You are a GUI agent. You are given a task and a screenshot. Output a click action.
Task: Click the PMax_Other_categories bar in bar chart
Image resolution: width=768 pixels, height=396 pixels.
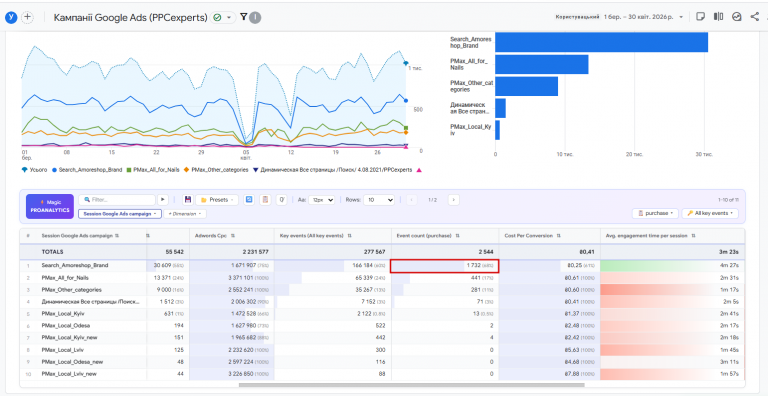click(x=527, y=86)
